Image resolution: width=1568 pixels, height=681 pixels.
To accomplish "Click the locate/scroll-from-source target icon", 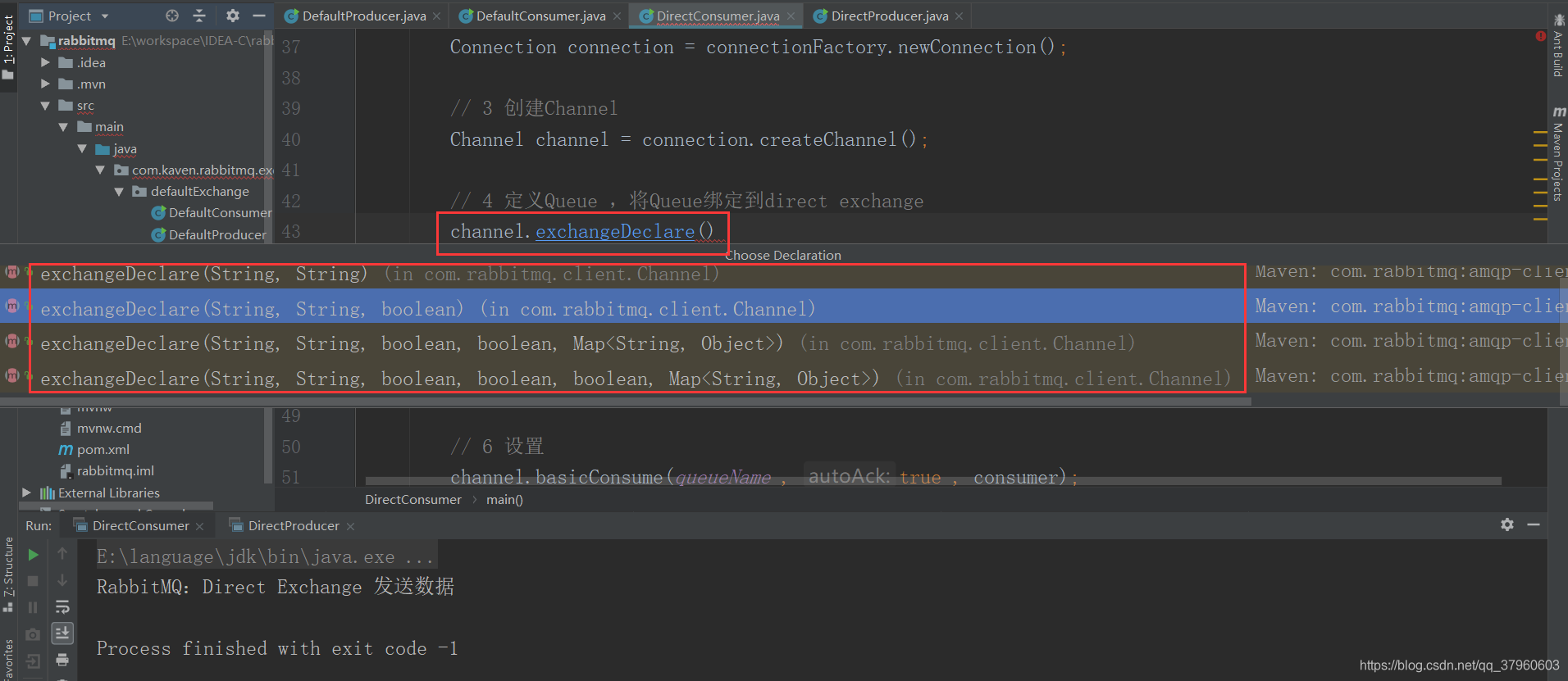I will click(x=171, y=16).
